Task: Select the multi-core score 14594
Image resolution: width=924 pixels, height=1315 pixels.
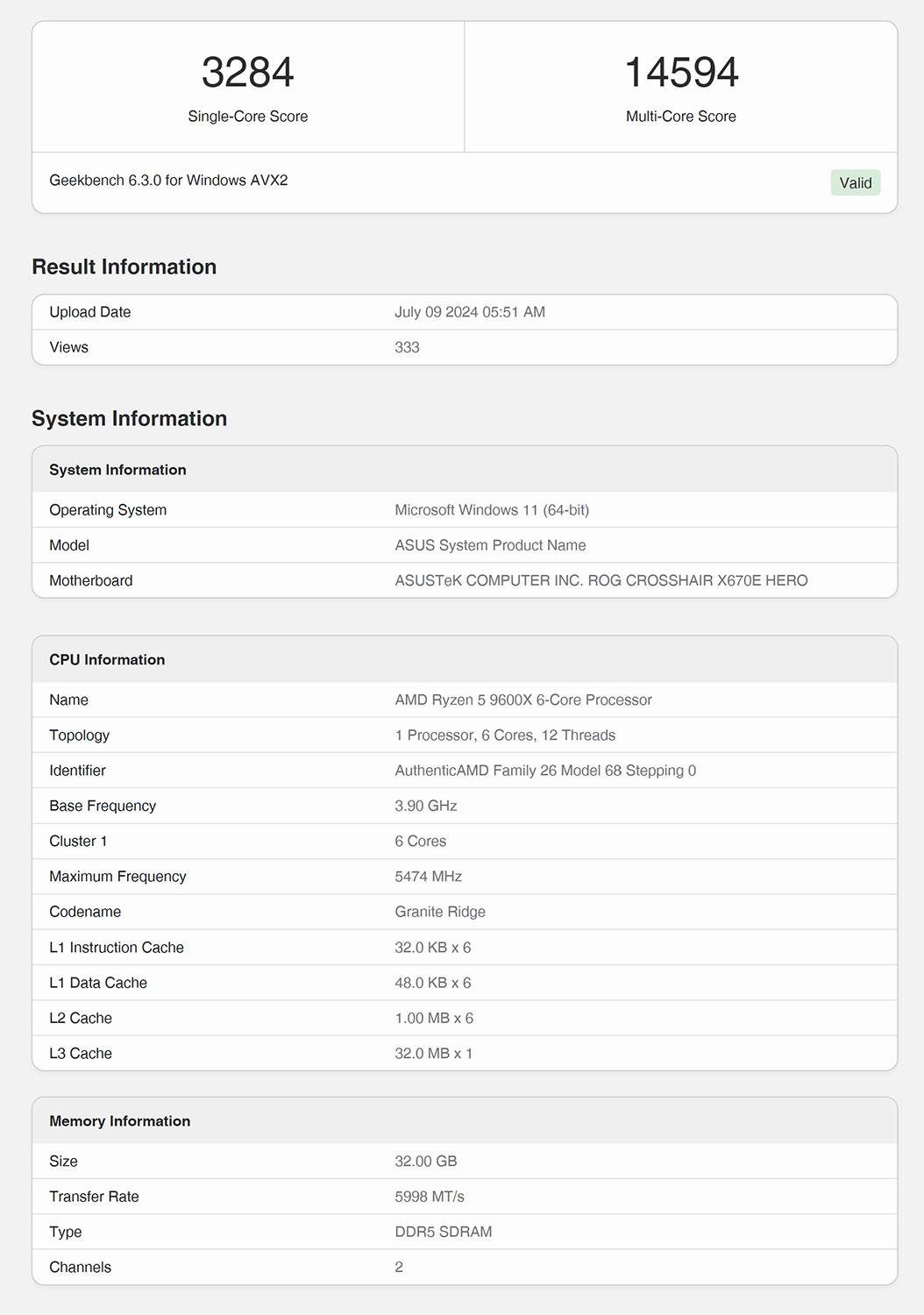Action: point(681,72)
